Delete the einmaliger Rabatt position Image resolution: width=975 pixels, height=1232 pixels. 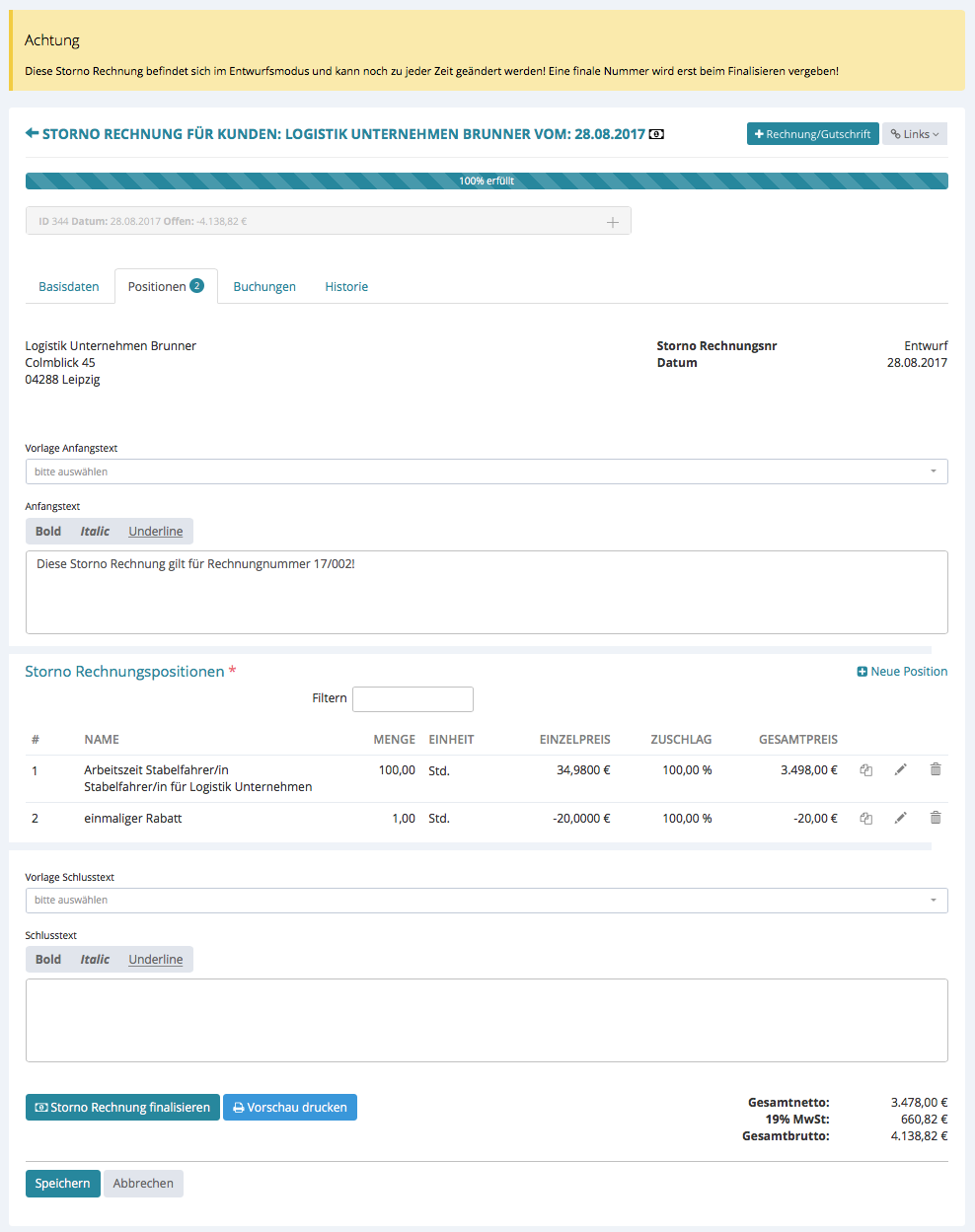[x=936, y=818]
